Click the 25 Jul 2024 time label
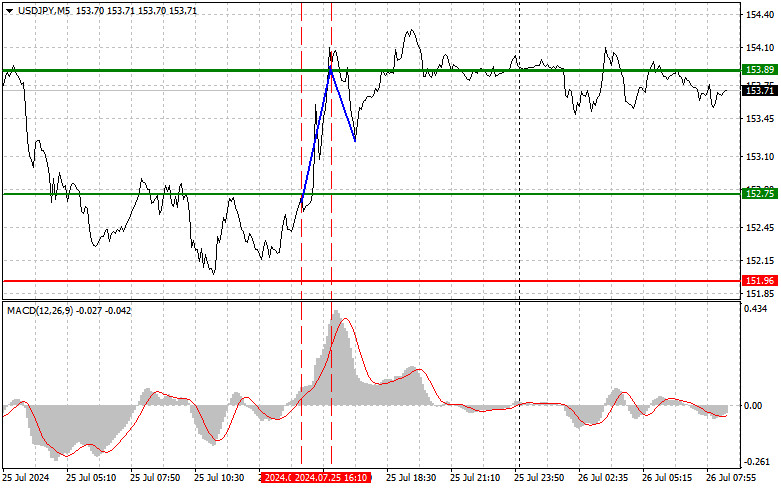Screen dimensions: 781x489 [x=26, y=478]
